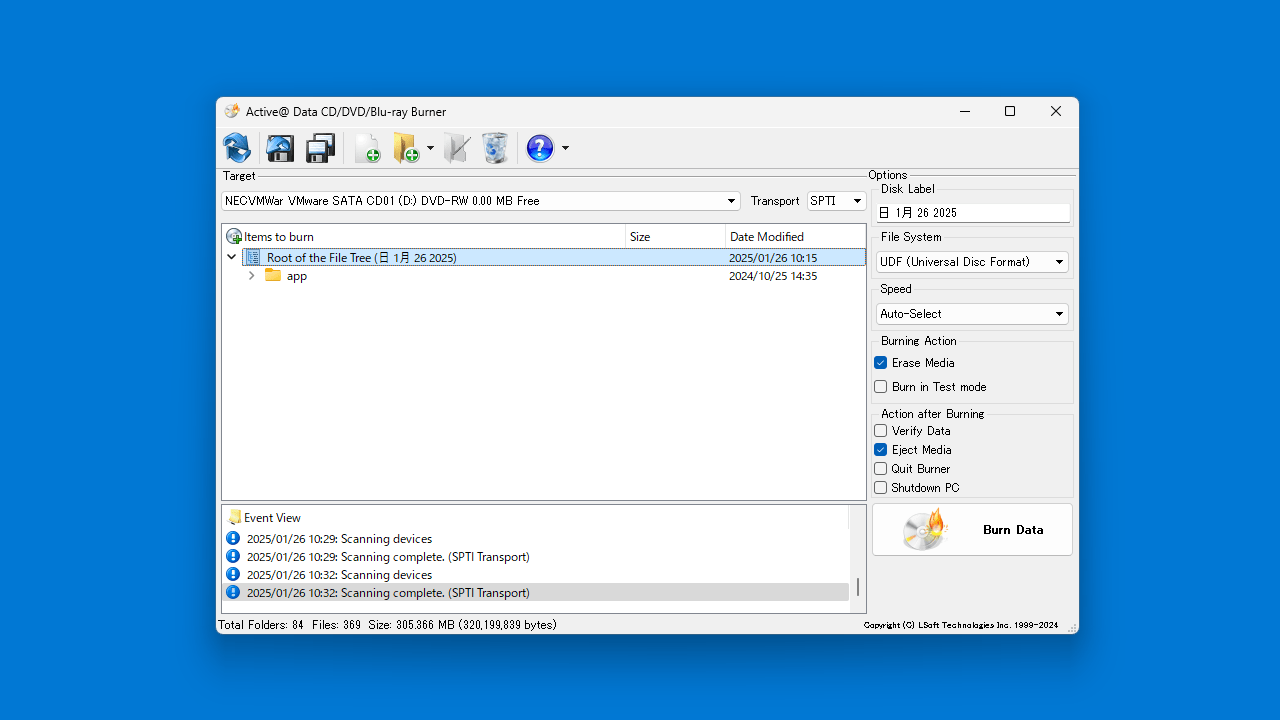Click the recycle bin remove icon
The image size is (1280, 720).
click(x=495, y=148)
